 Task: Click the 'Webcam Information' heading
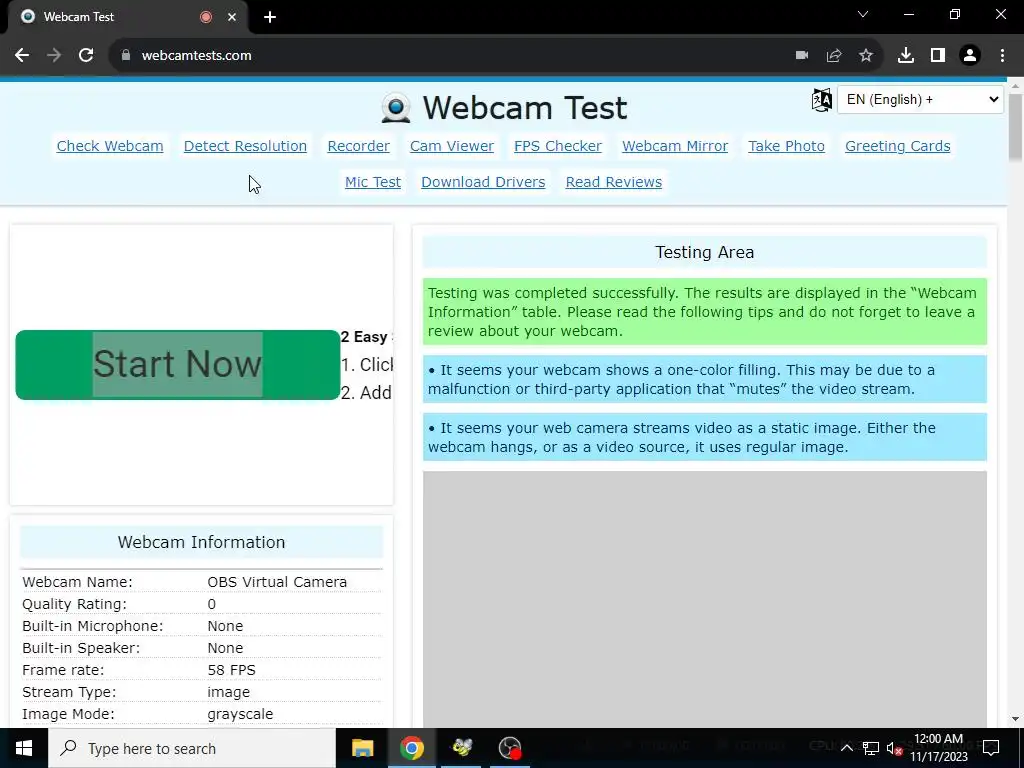pos(201,542)
